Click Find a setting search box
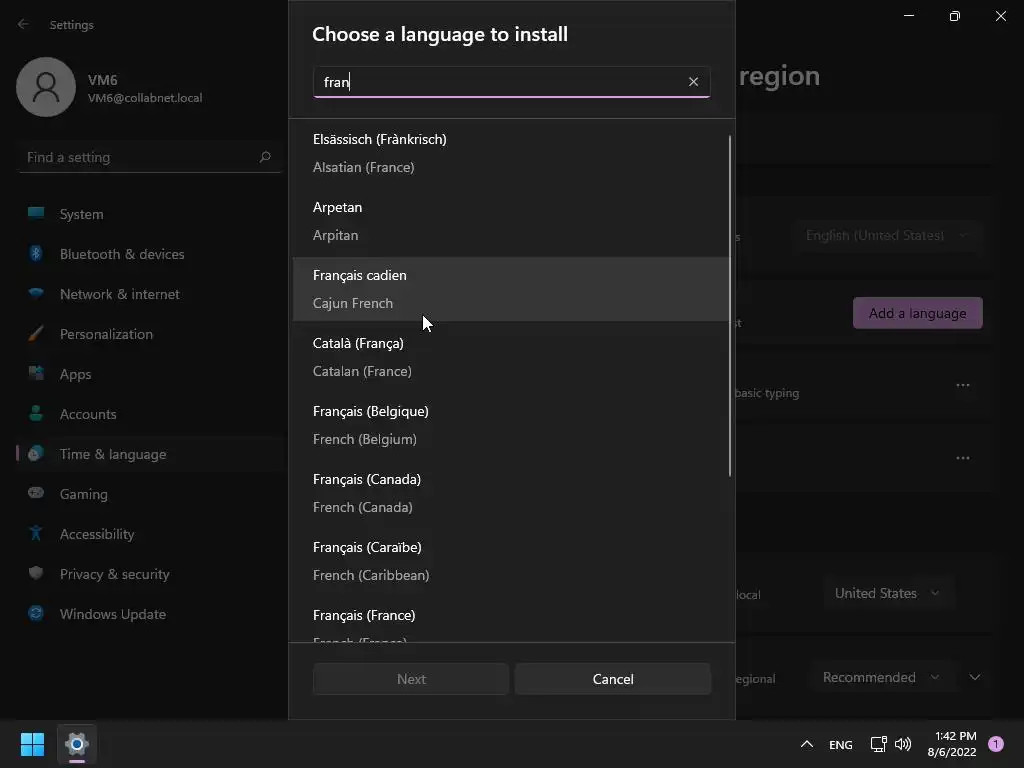1024x768 pixels. coord(150,157)
